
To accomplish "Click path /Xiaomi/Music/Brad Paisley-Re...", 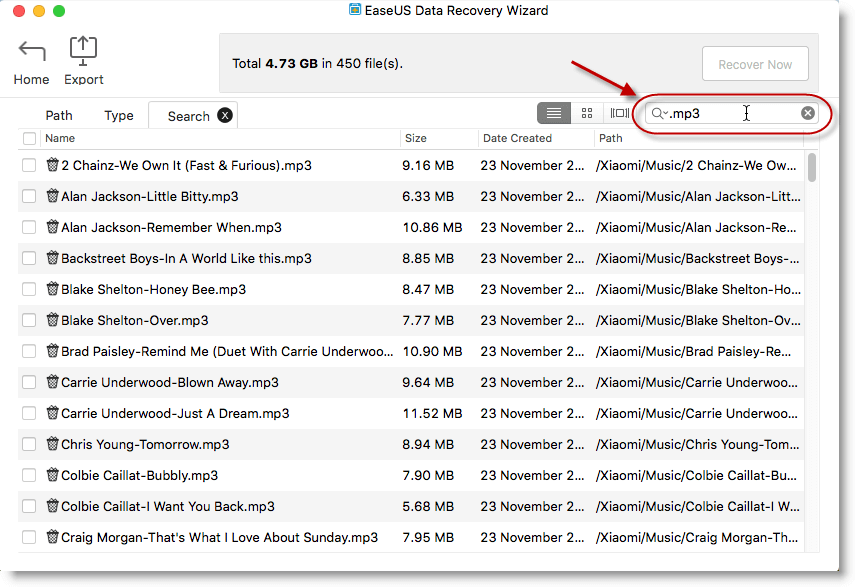I will tap(693, 352).
